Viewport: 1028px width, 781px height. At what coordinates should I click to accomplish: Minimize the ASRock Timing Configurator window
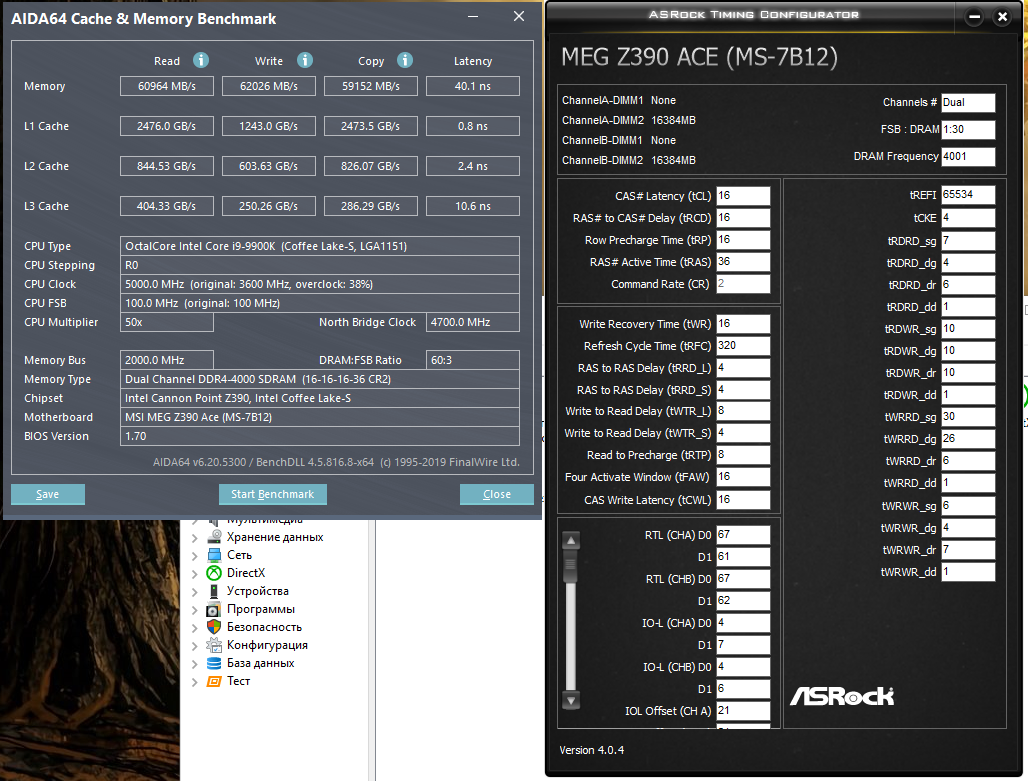(x=974, y=17)
